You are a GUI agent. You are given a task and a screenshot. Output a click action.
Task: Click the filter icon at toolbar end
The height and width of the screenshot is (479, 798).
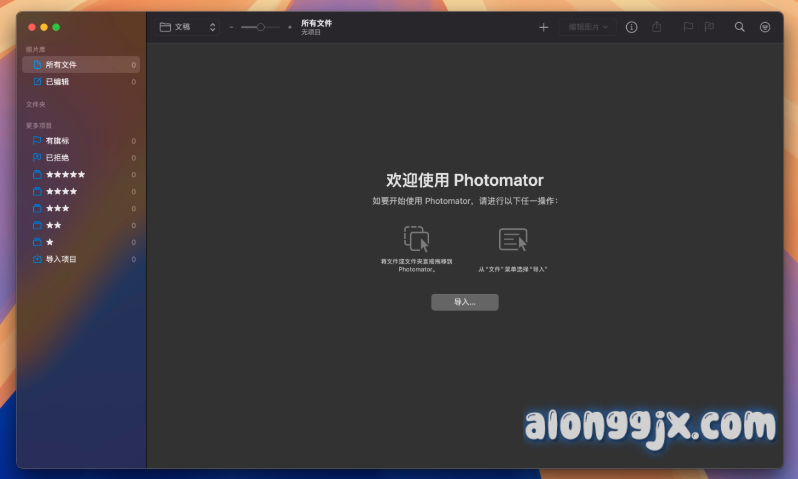point(765,27)
